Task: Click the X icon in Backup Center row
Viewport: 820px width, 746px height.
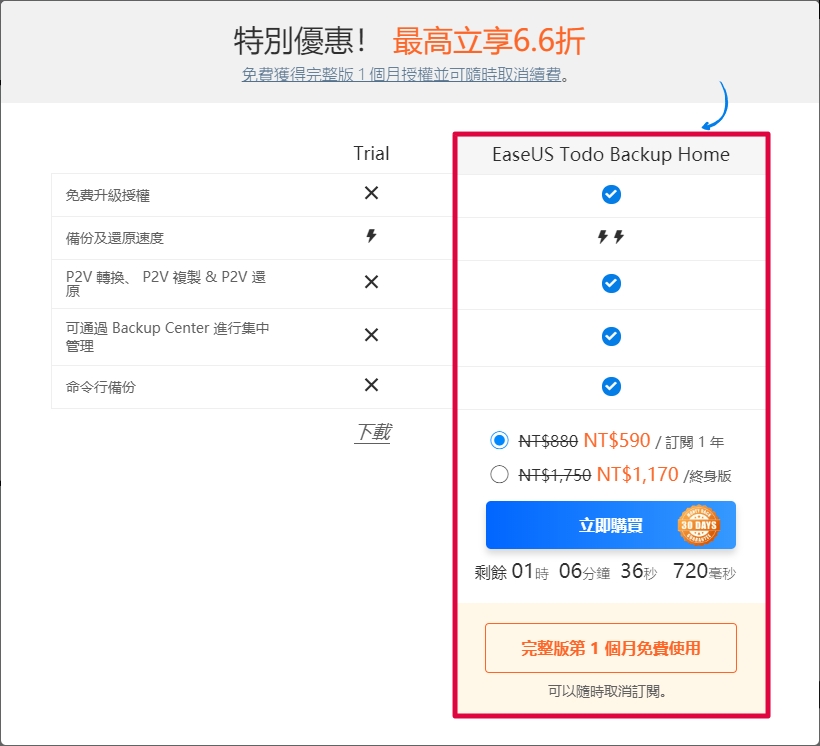Action: tap(371, 335)
